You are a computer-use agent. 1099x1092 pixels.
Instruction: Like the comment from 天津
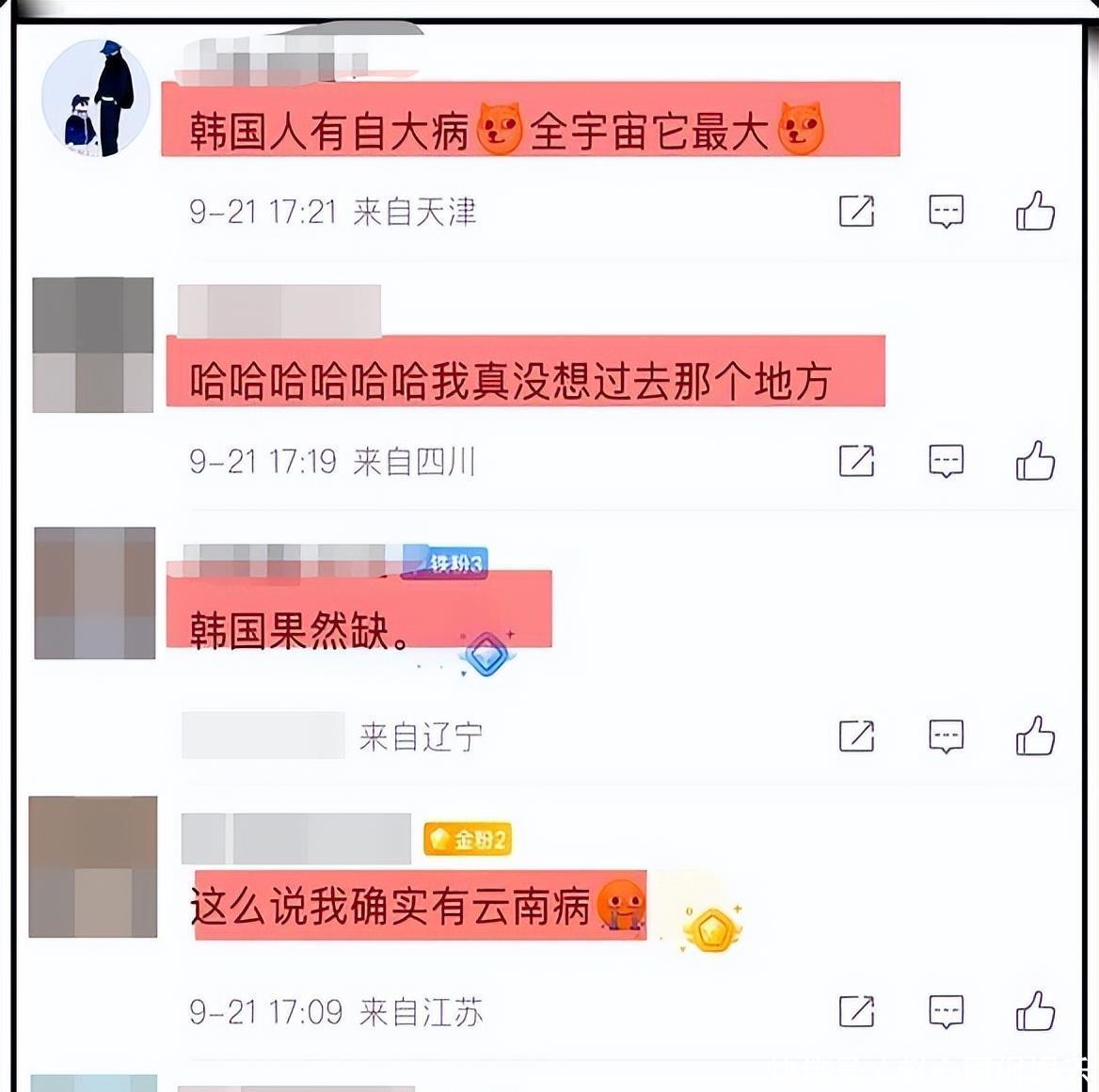pyautogui.click(x=1035, y=211)
